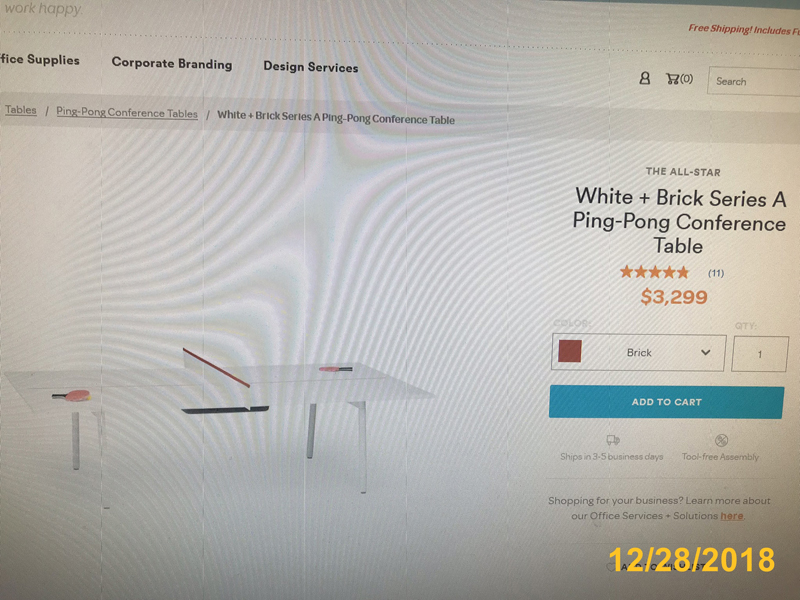The image size is (800, 600).
Task: Open the Brick color selector
Action: [x=638, y=353]
